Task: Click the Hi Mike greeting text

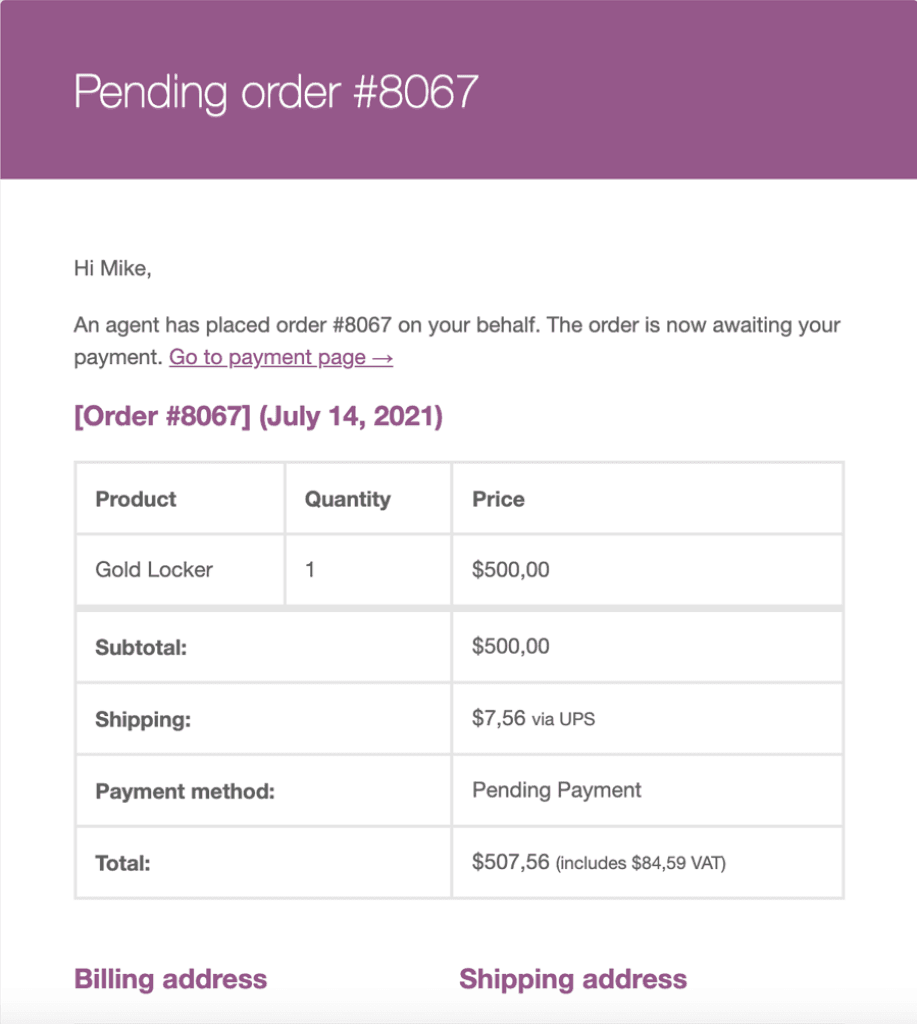Action: tap(112, 268)
